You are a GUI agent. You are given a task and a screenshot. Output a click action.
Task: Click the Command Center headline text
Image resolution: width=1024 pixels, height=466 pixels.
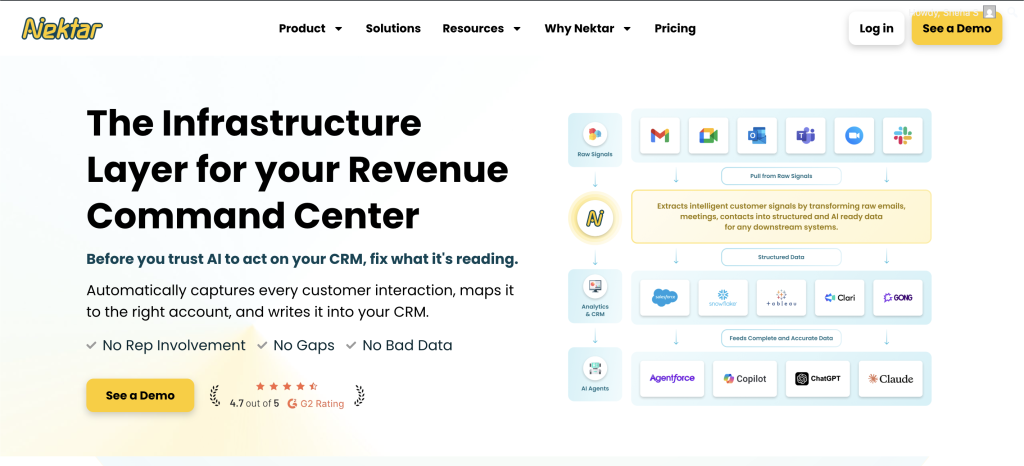point(253,215)
